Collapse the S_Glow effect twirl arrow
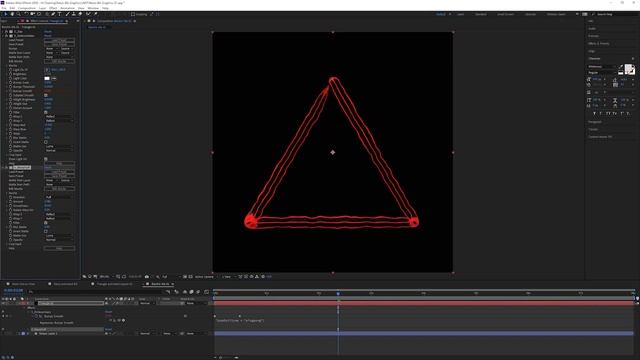 tap(3, 31)
